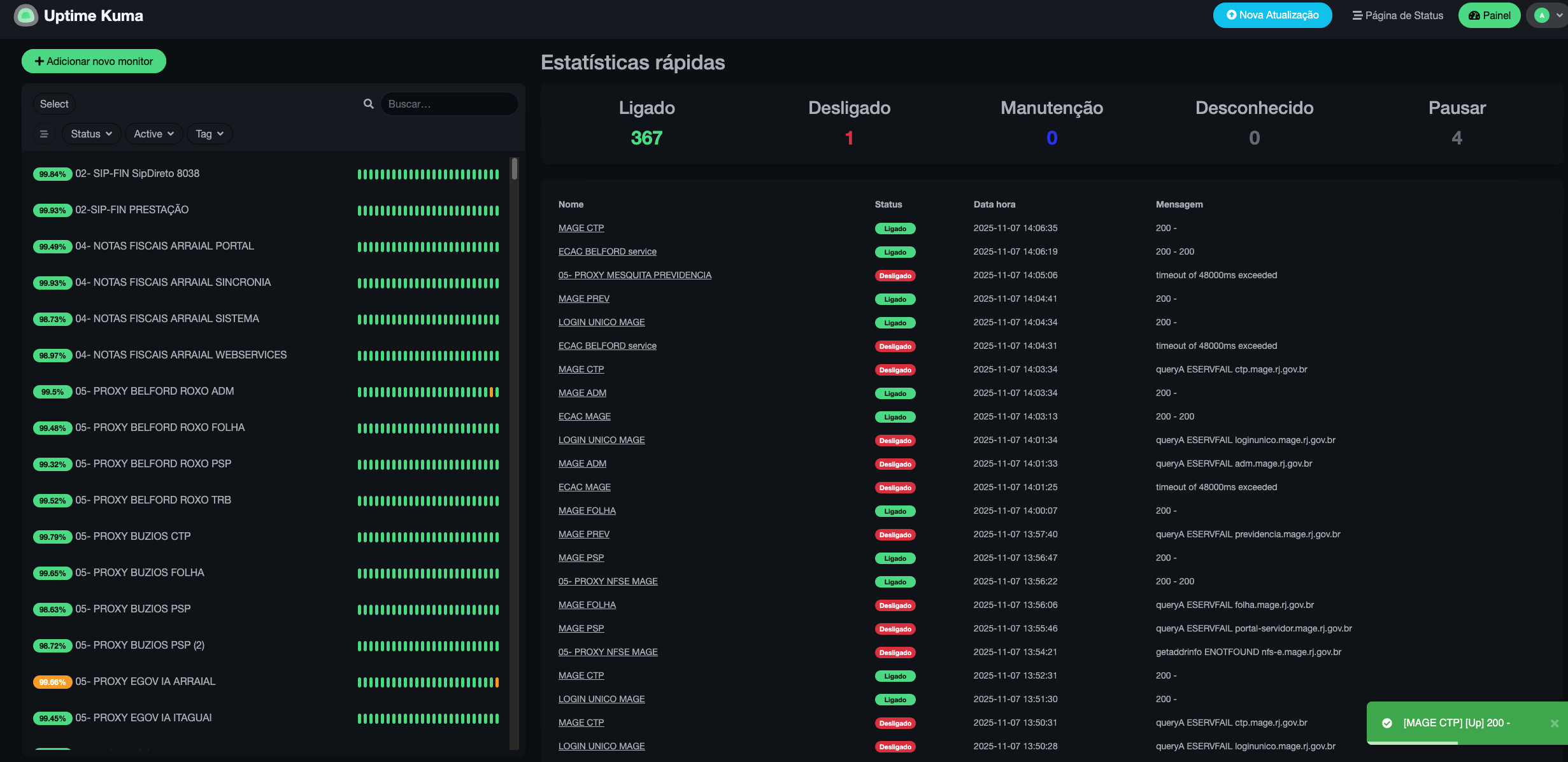Click the Uptime Kuma logo icon
Viewport: 1568px width, 762px height.
[x=24, y=15]
